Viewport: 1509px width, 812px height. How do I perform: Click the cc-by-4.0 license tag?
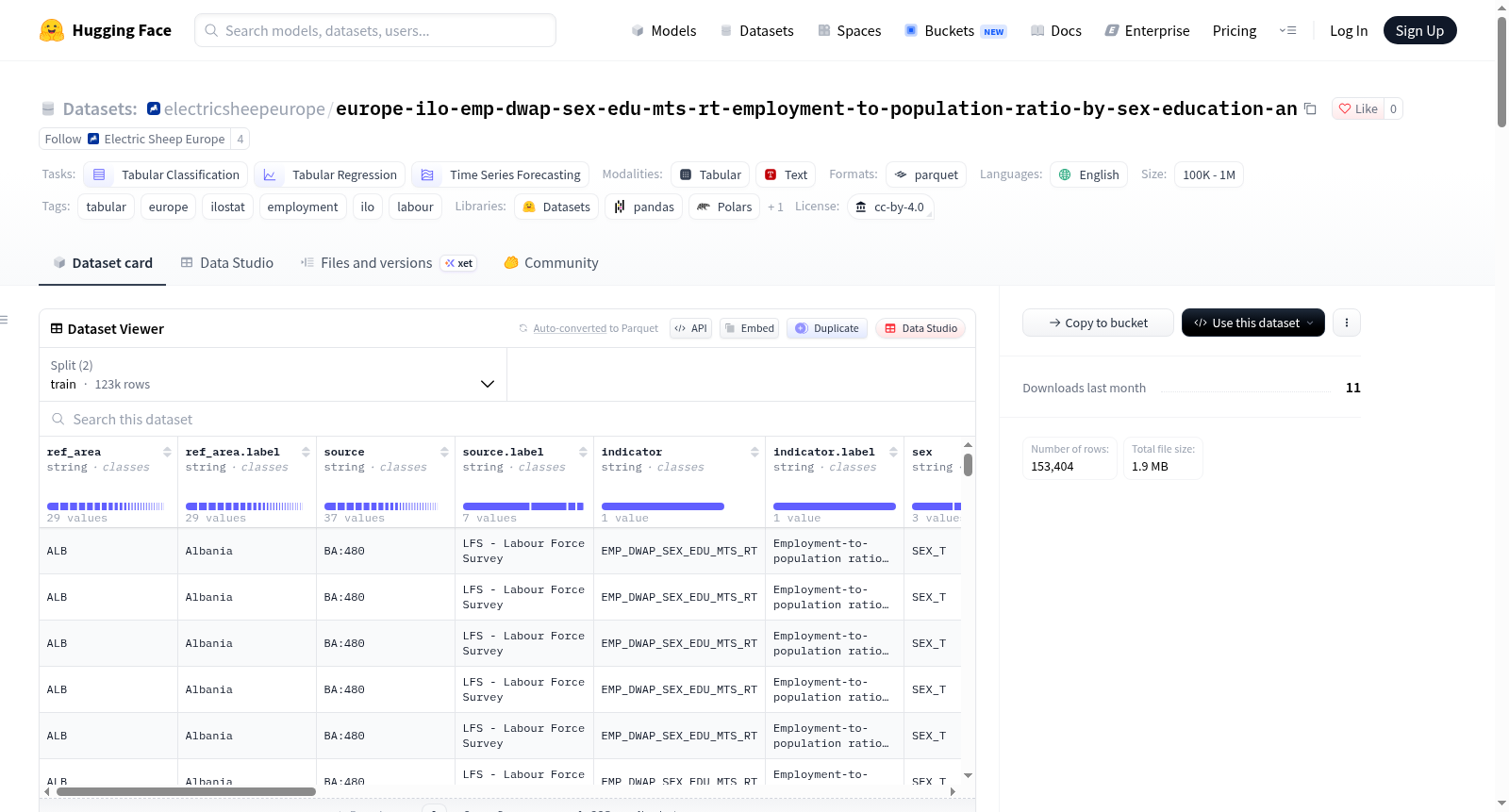[x=890, y=207]
